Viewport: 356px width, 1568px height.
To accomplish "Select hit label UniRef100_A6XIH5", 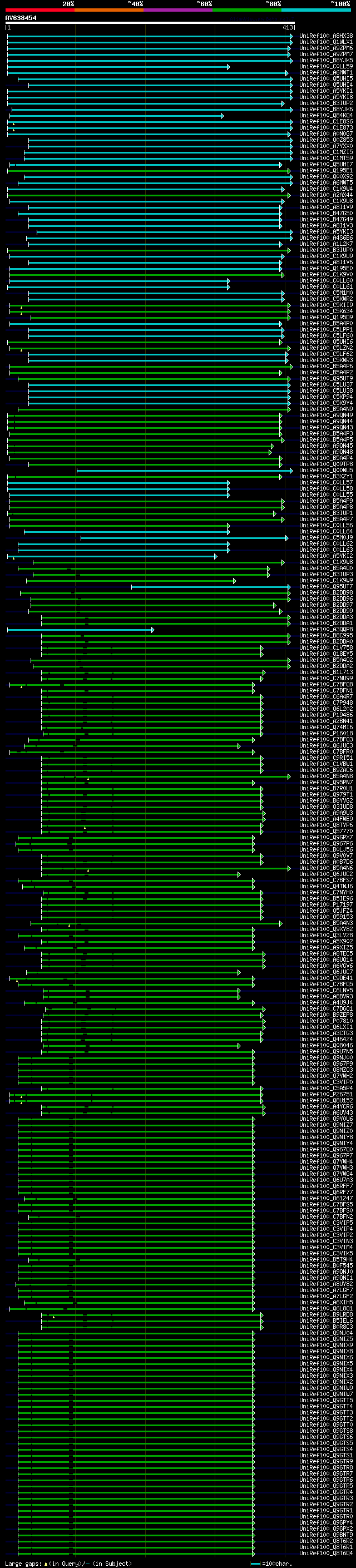I will tap(326, 1302).
